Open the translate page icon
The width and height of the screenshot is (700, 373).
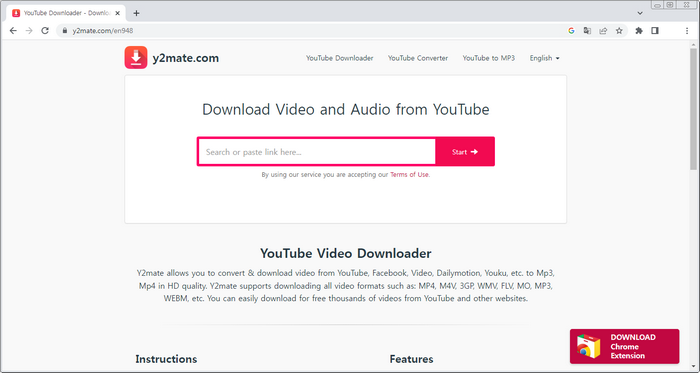pos(587,31)
